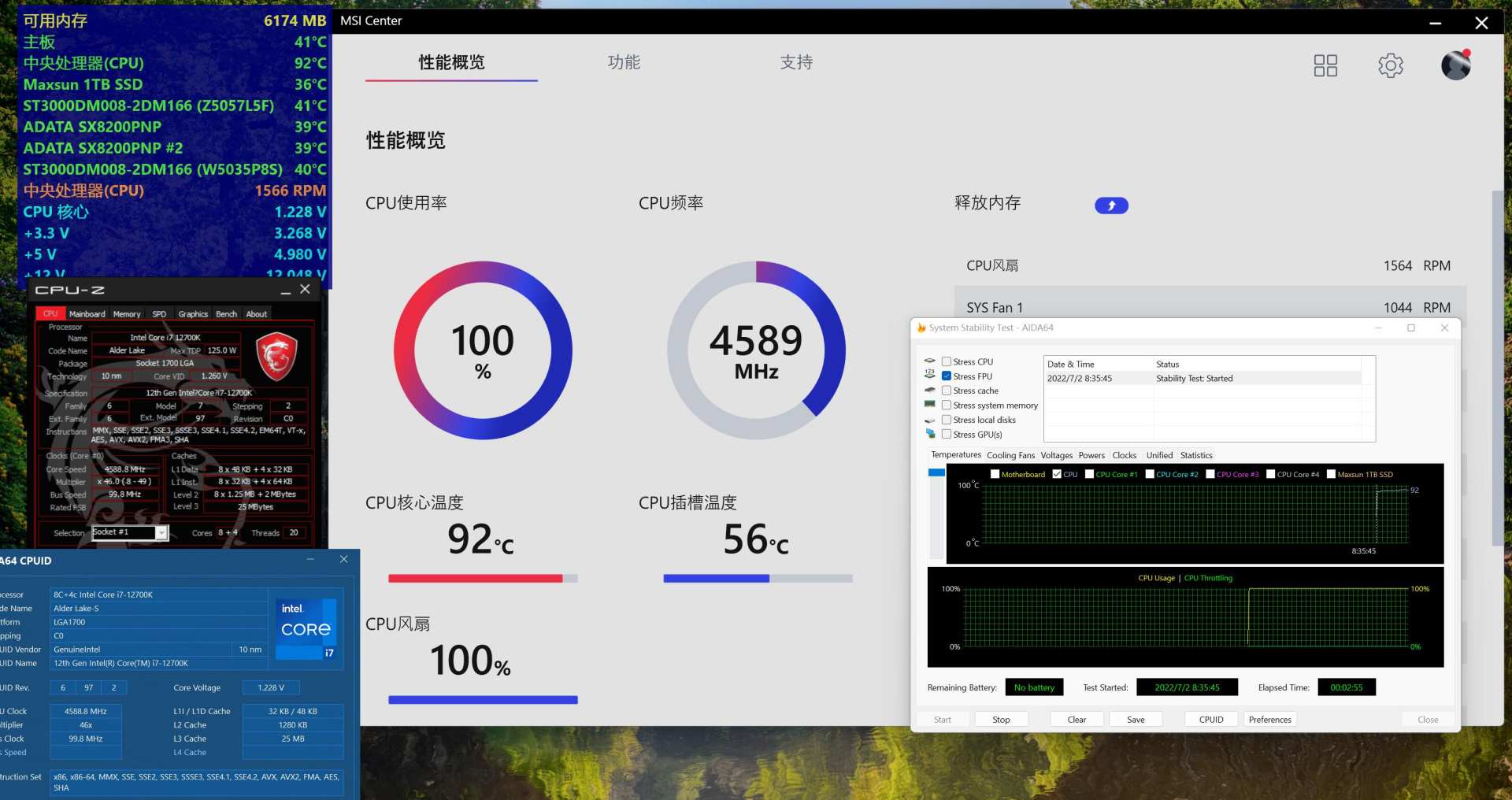Click the Maxsun 1TB SSD sensor row

coord(174,84)
